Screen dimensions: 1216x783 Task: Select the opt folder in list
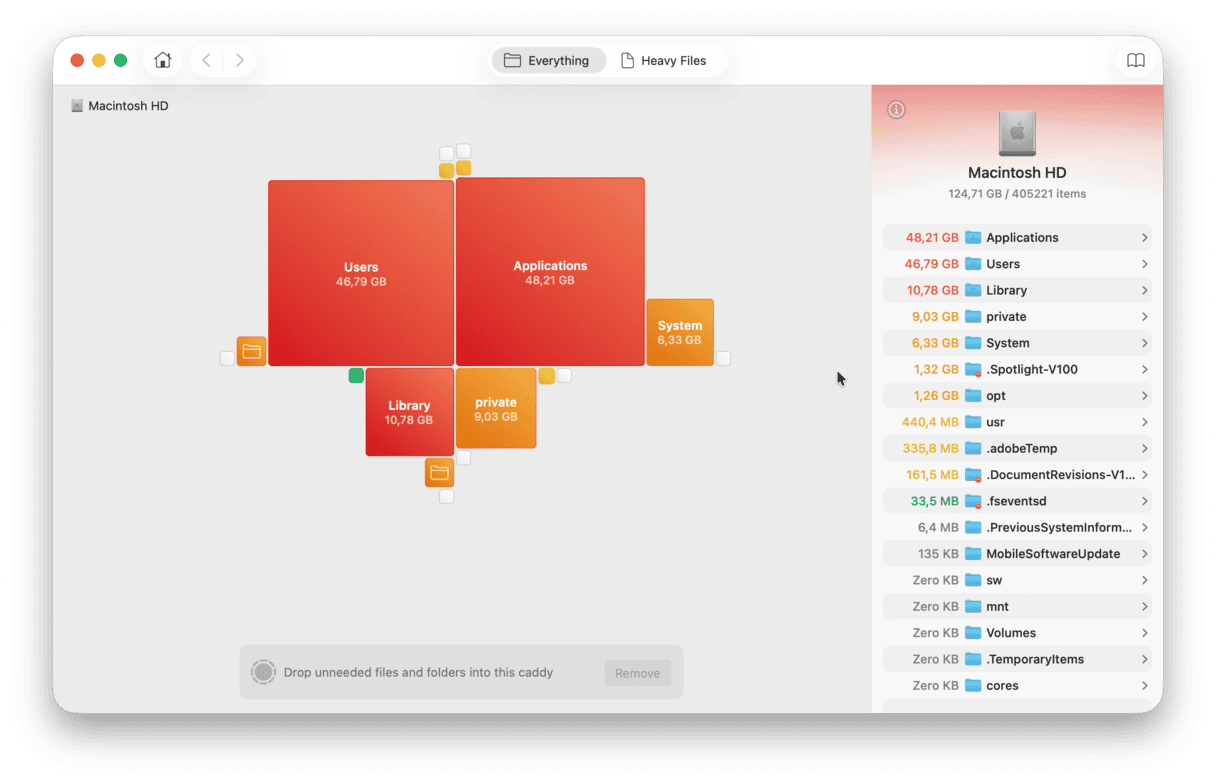(995, 395)
